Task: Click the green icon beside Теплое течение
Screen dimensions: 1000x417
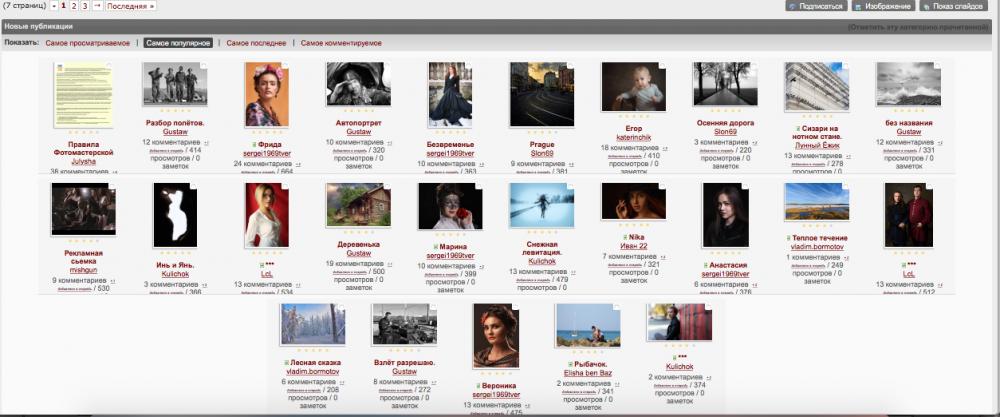Action: point(788,238)
